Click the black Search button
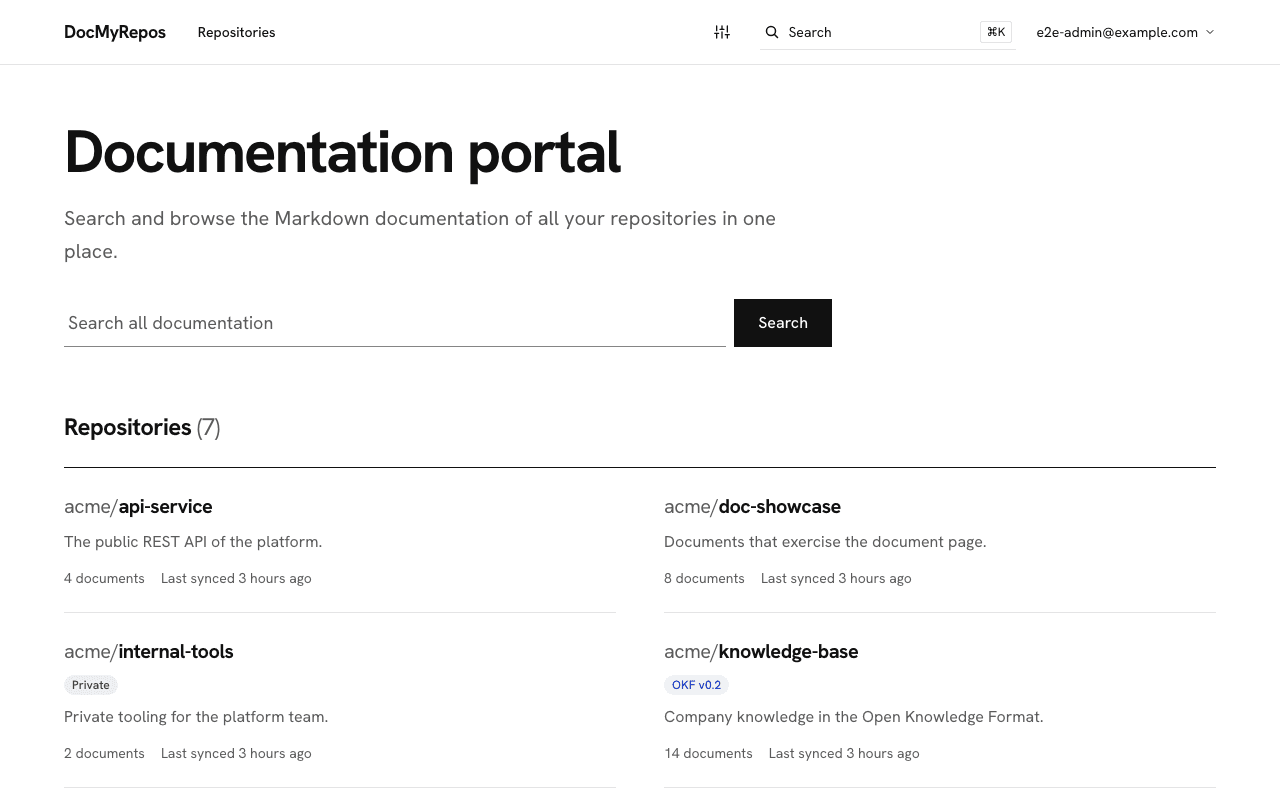1280x800 pixels. coord(783,323)
